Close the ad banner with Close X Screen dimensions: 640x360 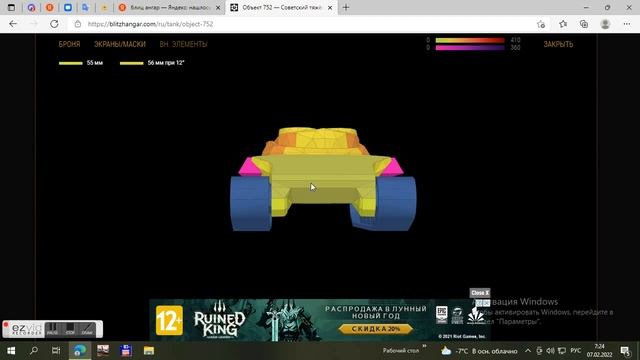coord(480,293)
